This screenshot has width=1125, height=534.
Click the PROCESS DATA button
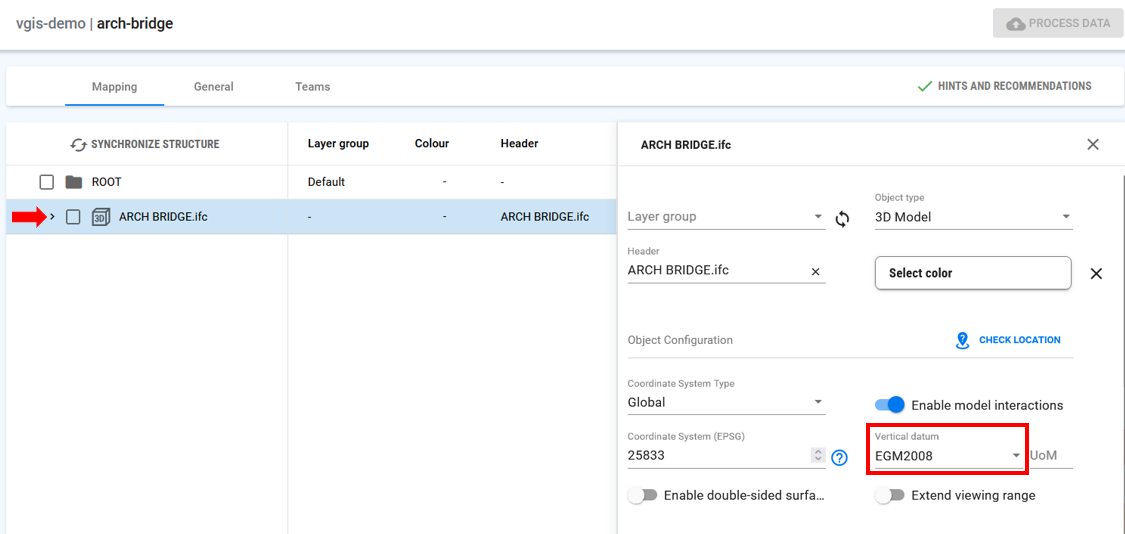tap(1058, 24)
